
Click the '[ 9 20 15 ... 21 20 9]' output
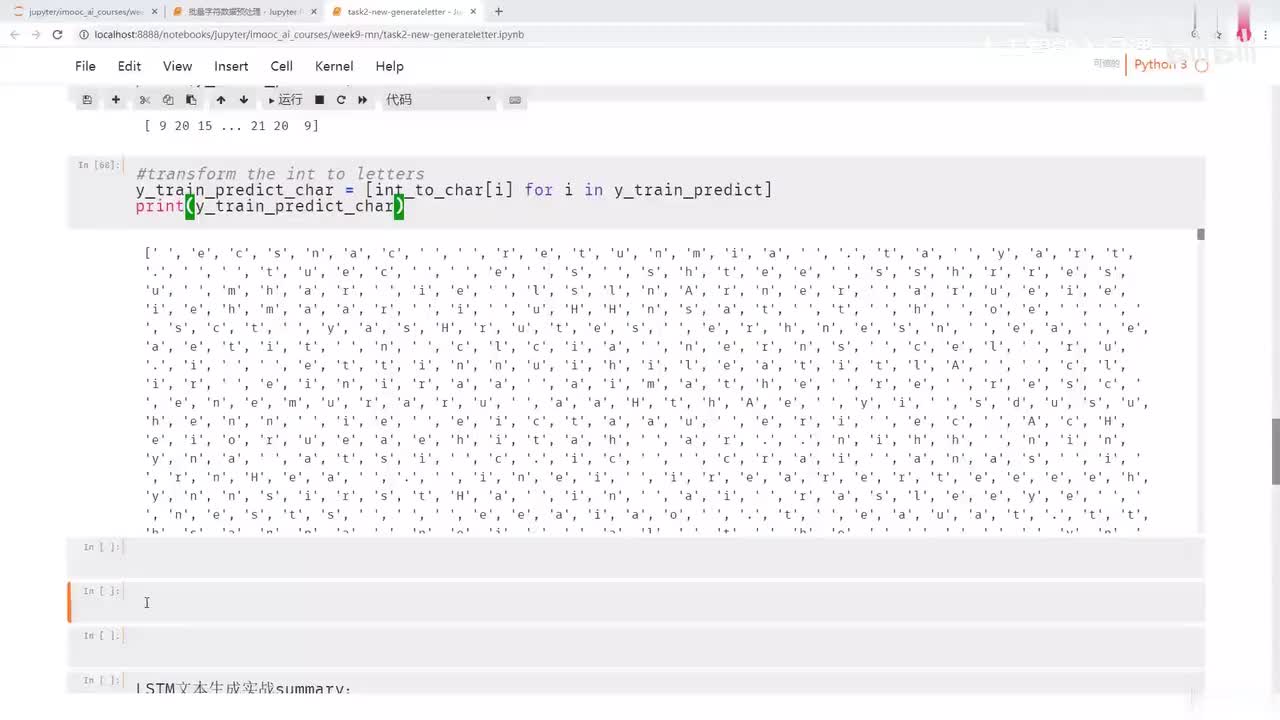tap(231, 126)
